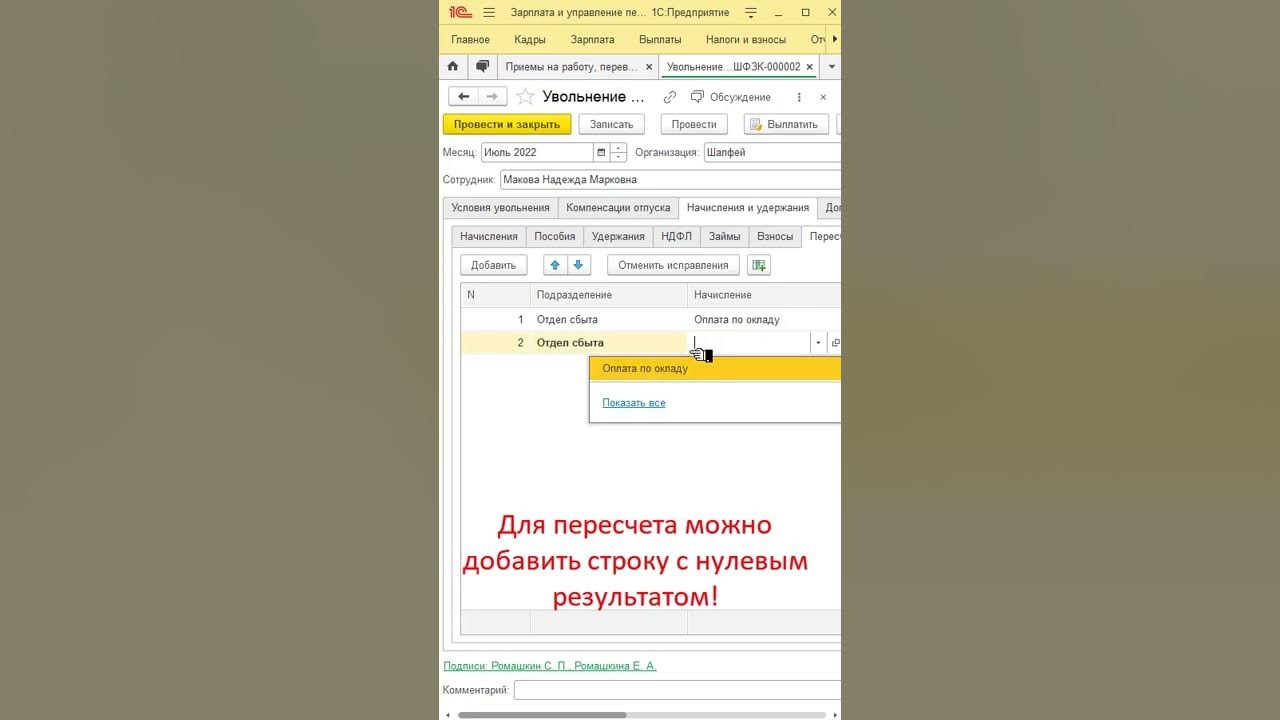Click the horizontal scrollbar at the bottom
The image size is (1280, 720).
pos(542,715)
